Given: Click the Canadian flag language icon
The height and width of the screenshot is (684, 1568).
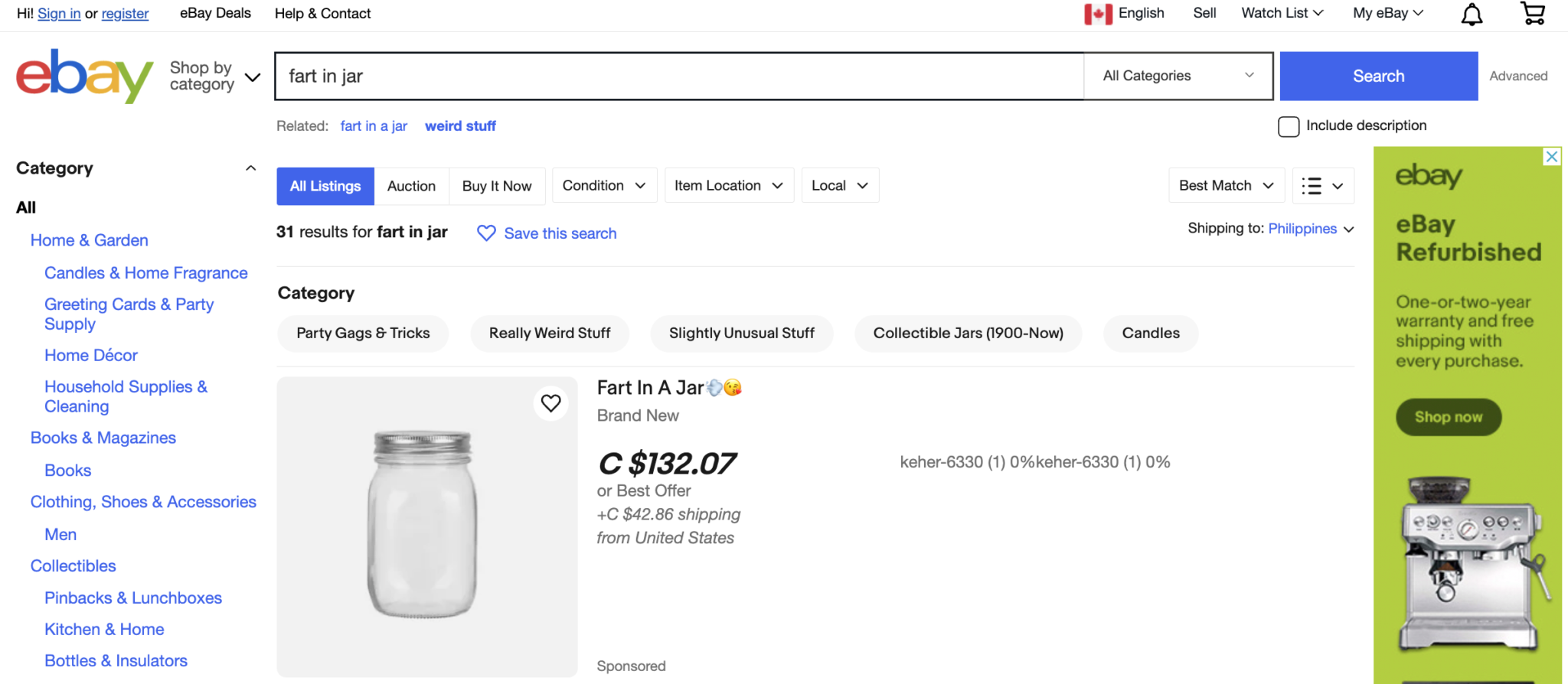Looking at the screenshot, I should click(x=1098, y=13).
